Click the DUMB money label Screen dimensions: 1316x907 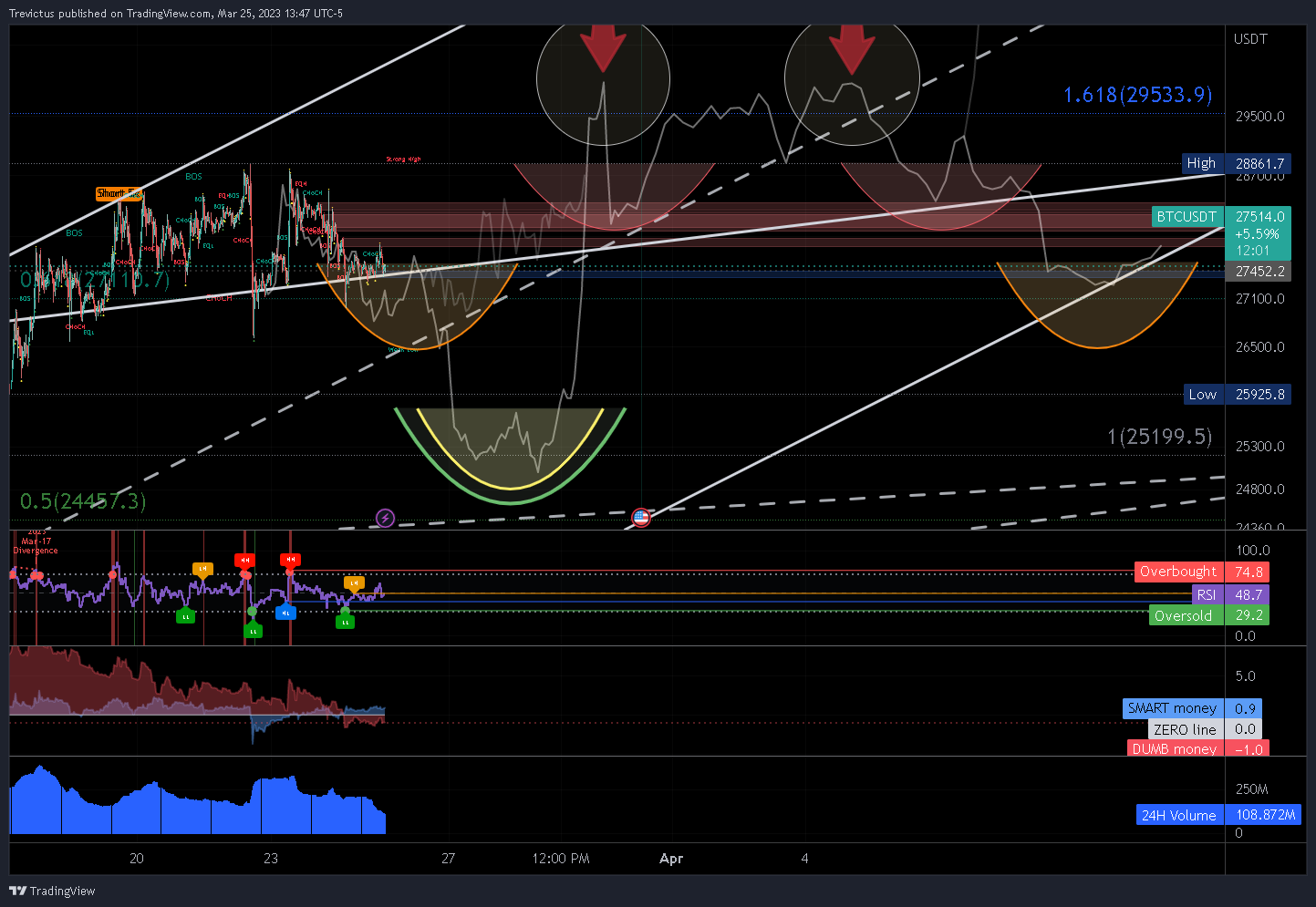(1175, 748)
